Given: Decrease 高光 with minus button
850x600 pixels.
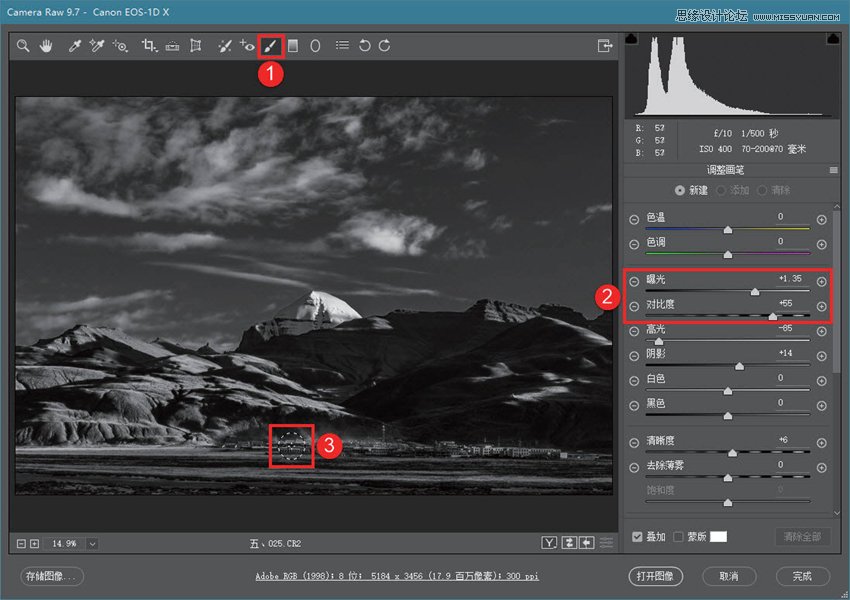Looking at the screenshot, I should (634, 331).
